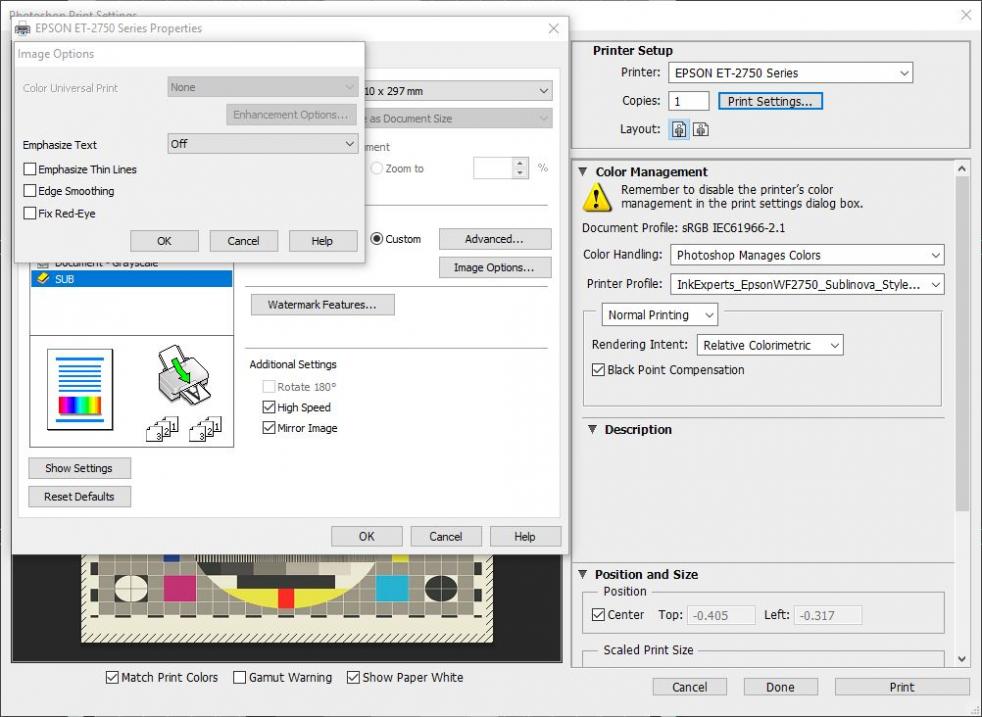This screenshot has height=717, width=982.
Task: Click the Reset Defaults button
Action: [x=79, y=497]
